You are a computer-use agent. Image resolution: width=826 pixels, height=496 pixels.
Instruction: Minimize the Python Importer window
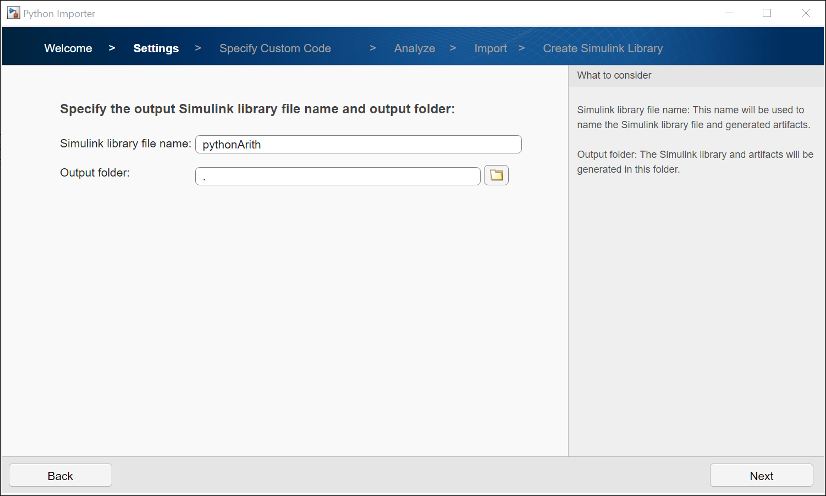tap(728, 13)
